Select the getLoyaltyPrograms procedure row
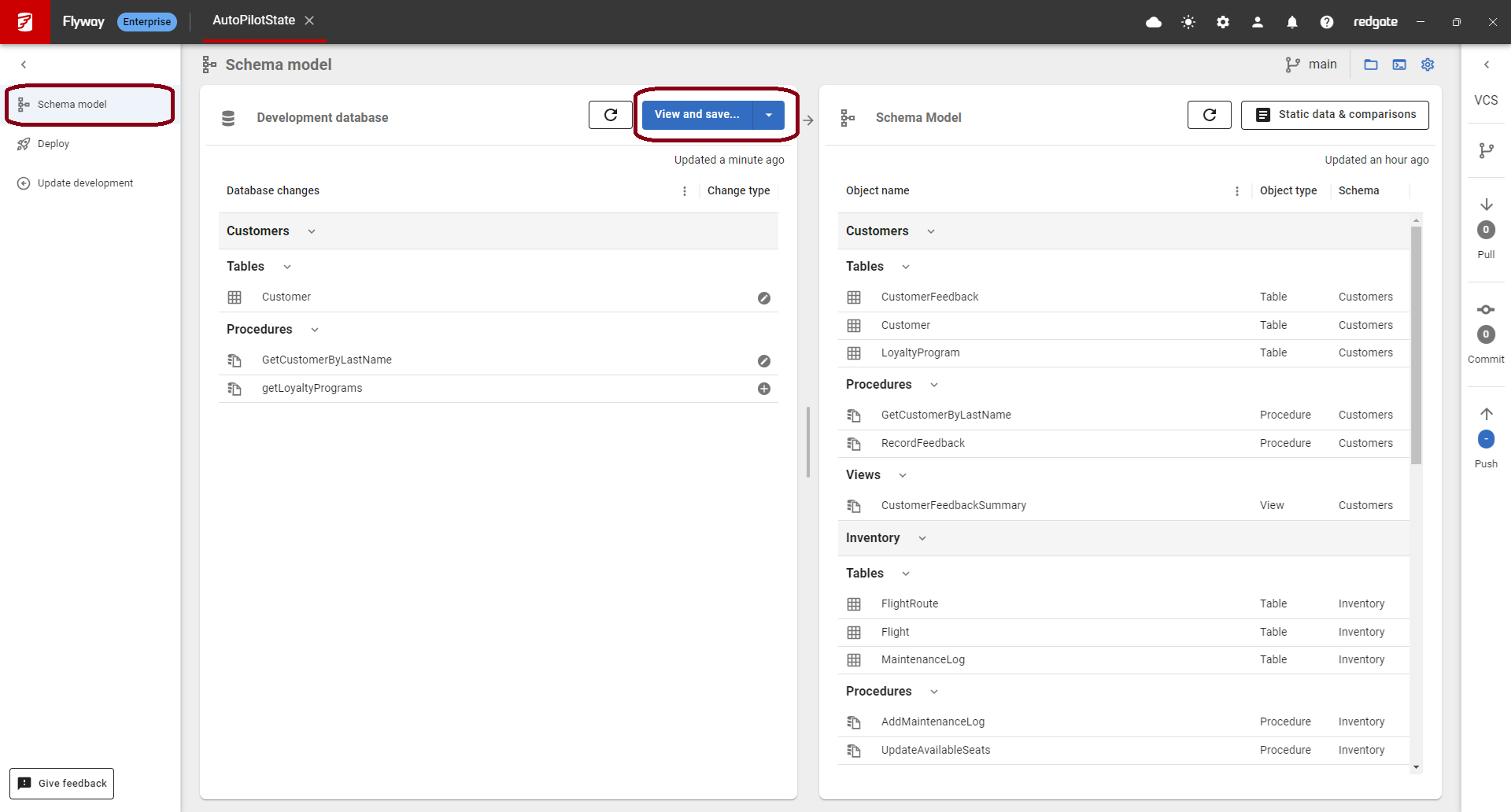The width and height of the screenshot is (1511, 812). pos(312,389)
